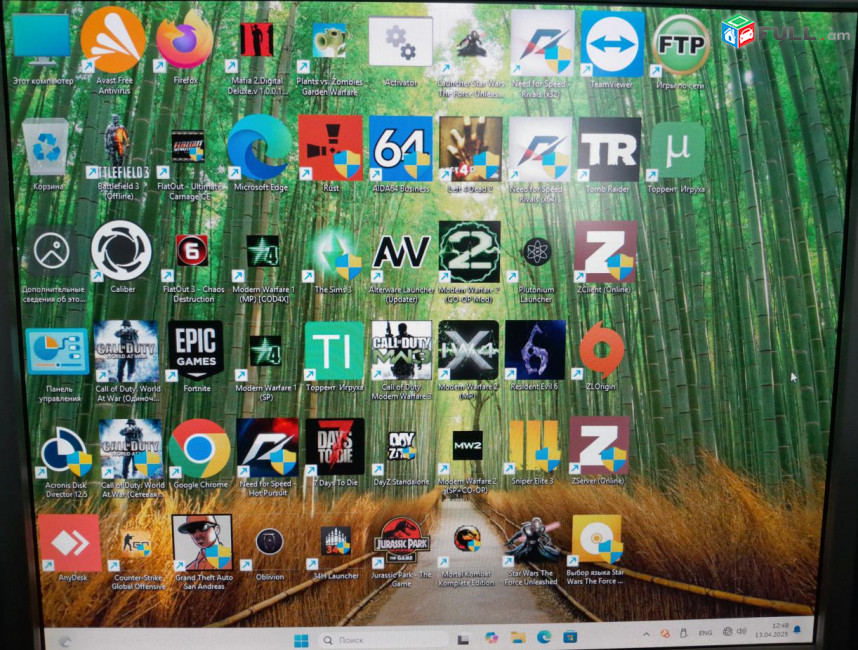Viewport: 858px width, 650px height.
Task: Open Call of Duty World At War (Сетевая) icon
Action: point(130,449)
